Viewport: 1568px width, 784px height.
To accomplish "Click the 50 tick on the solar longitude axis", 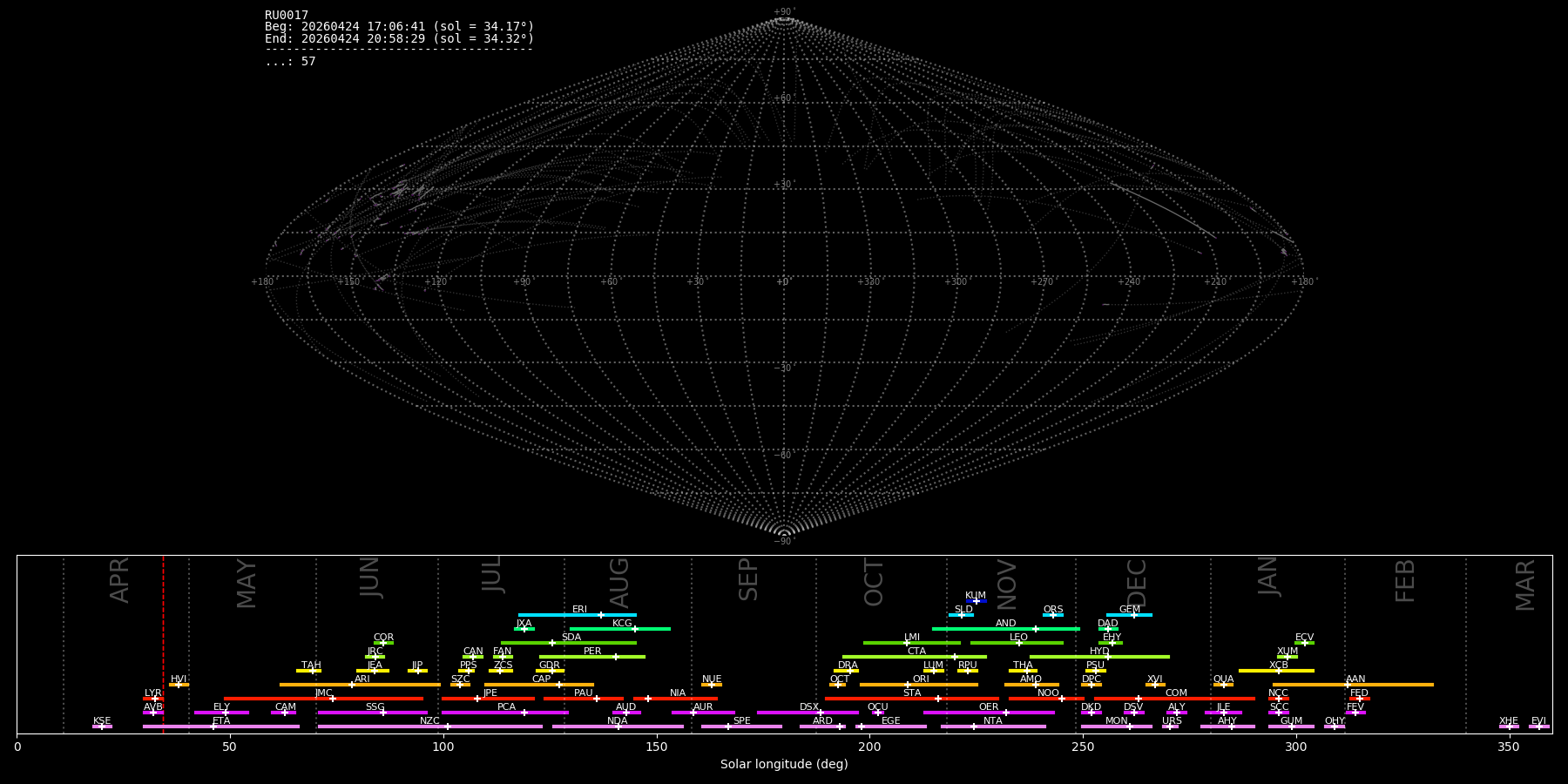I will [230, 747].
